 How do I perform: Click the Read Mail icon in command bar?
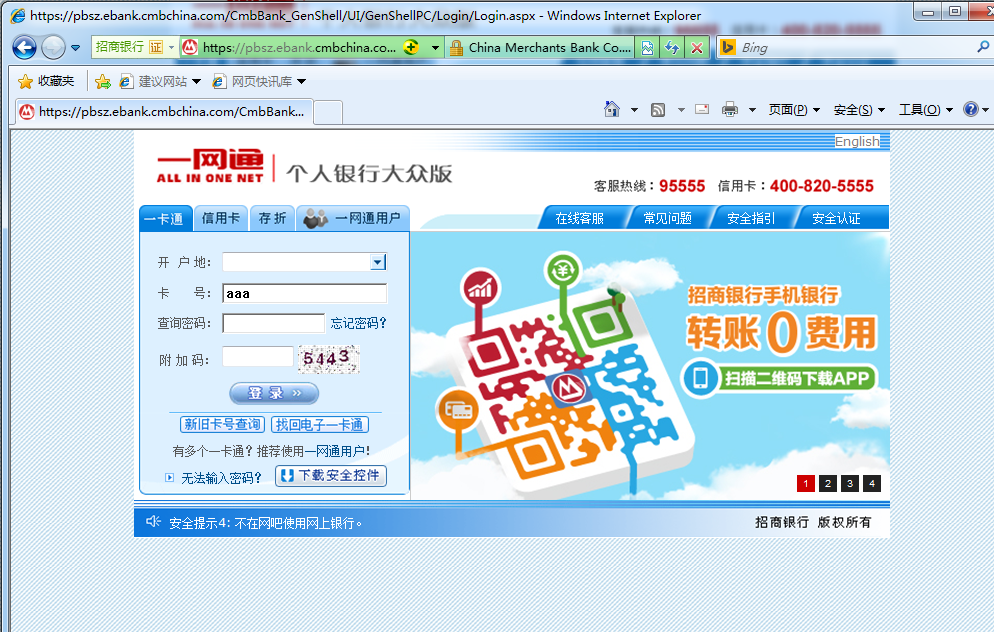[702, 109]
